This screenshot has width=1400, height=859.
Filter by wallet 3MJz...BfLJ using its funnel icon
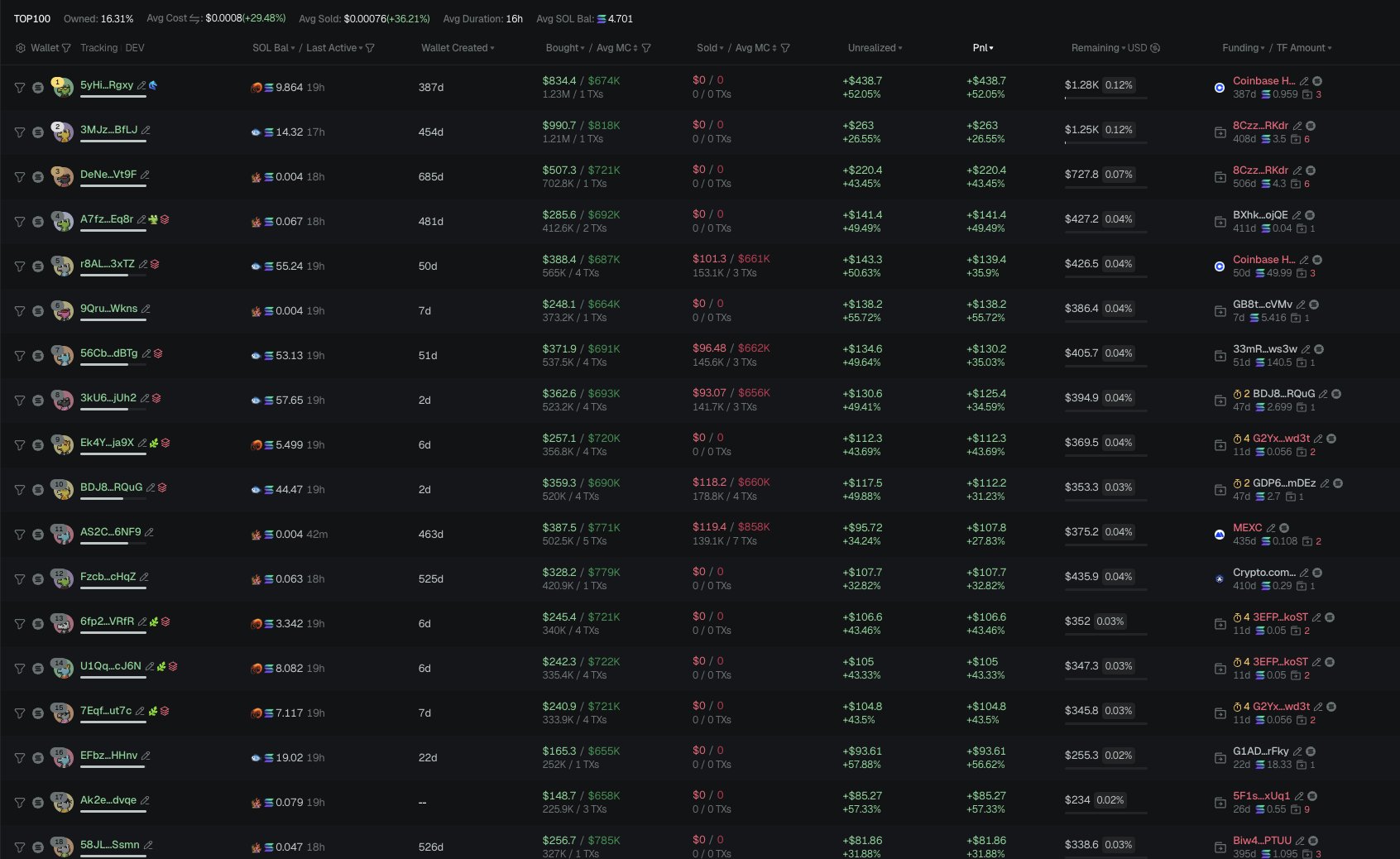[19, 132]
